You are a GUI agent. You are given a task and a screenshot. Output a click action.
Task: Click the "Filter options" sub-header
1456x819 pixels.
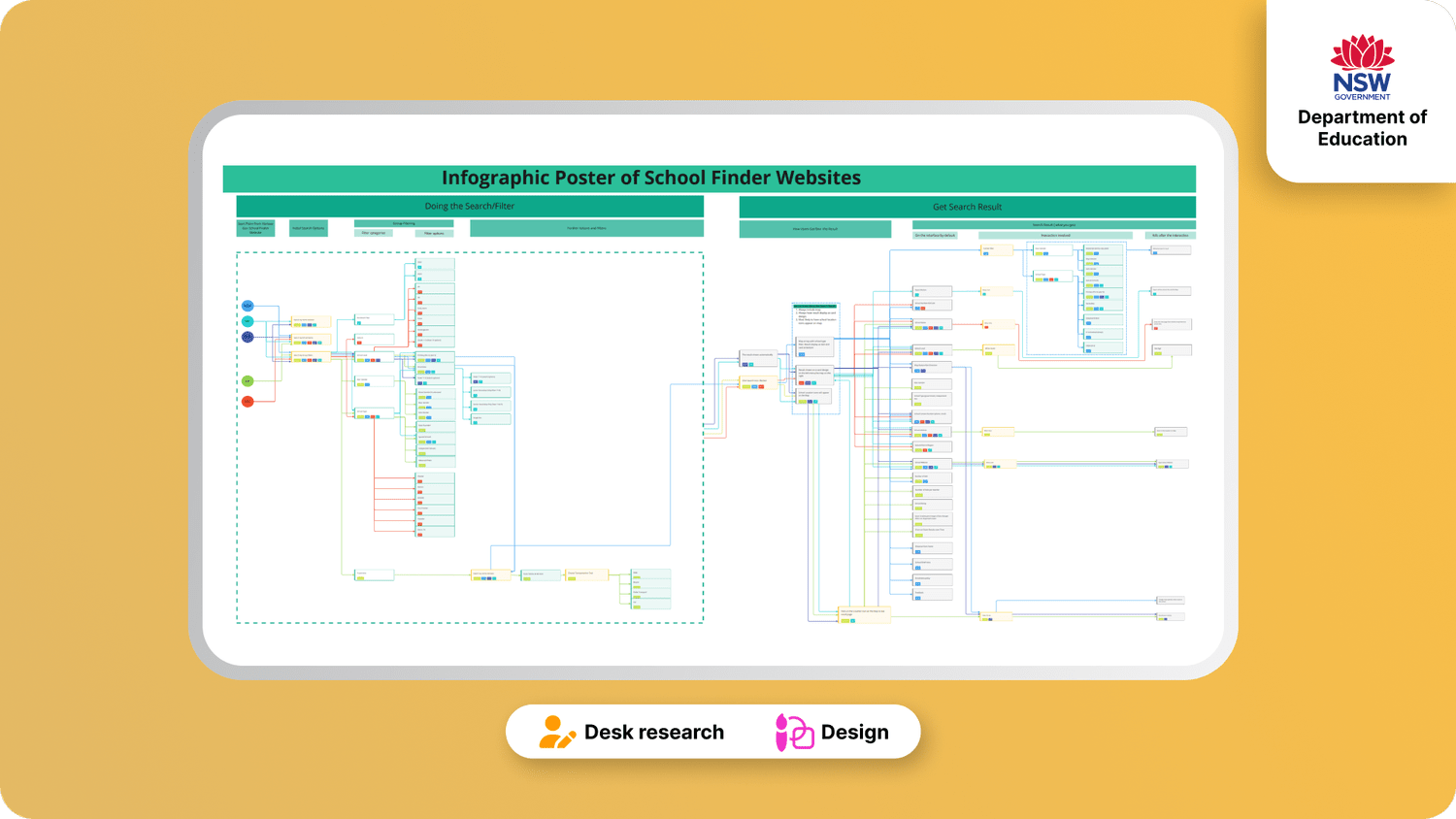click(x=434, y=233)
